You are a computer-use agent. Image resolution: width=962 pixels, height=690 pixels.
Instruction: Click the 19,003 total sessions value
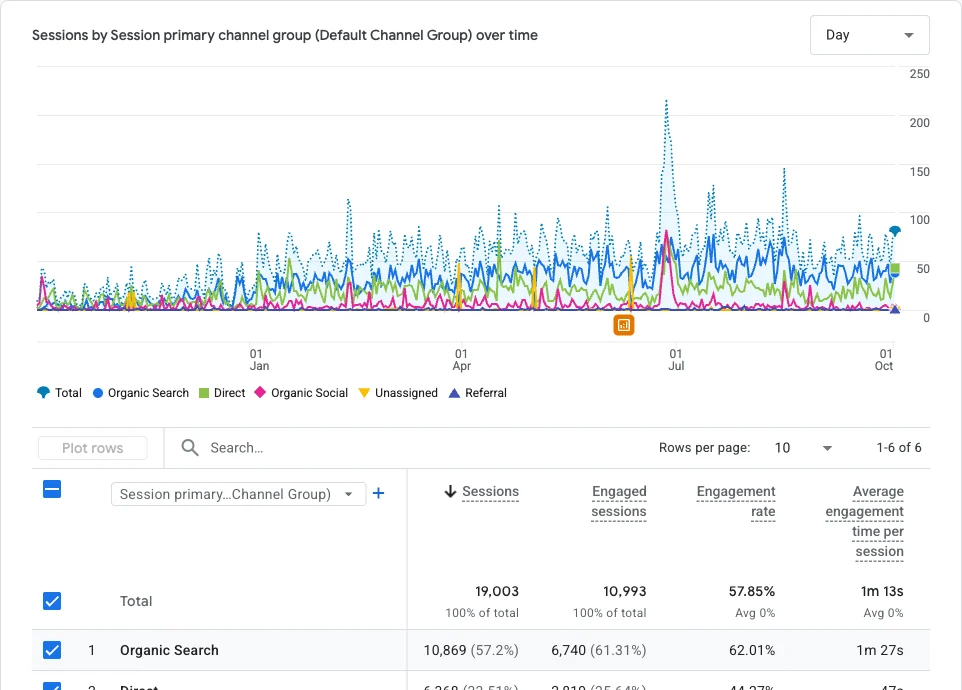pyautogui.click(x=497, y=591)
